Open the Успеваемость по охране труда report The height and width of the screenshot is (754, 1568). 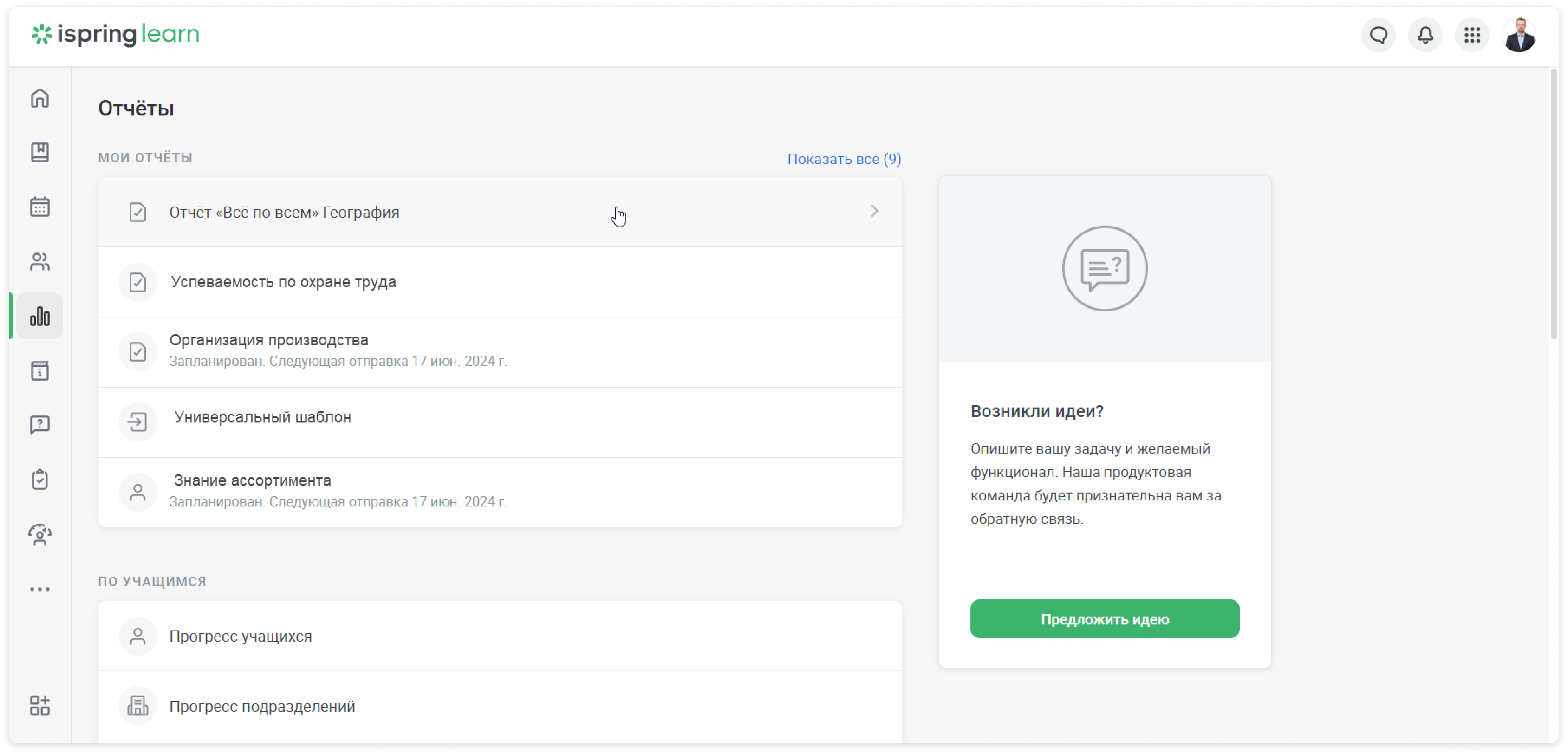[x=500, y=283]
